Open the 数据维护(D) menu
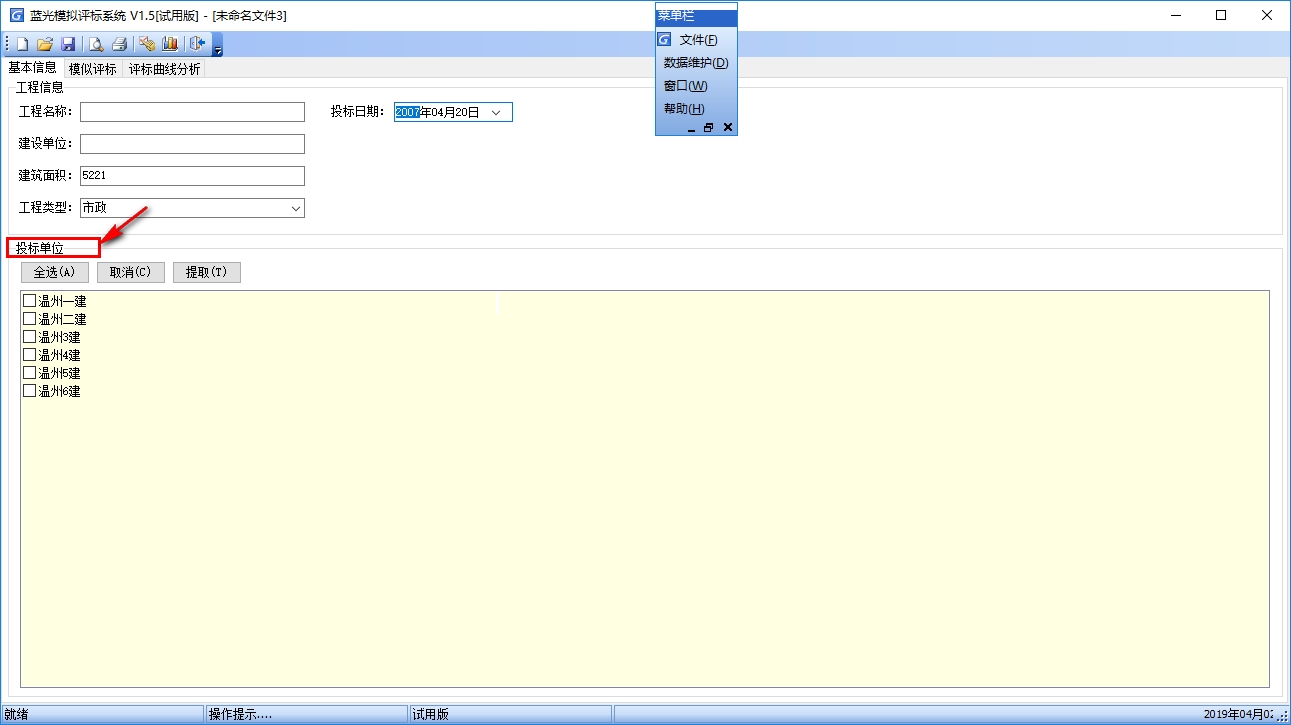The image size is (1291, 725). tap(696, 63)
